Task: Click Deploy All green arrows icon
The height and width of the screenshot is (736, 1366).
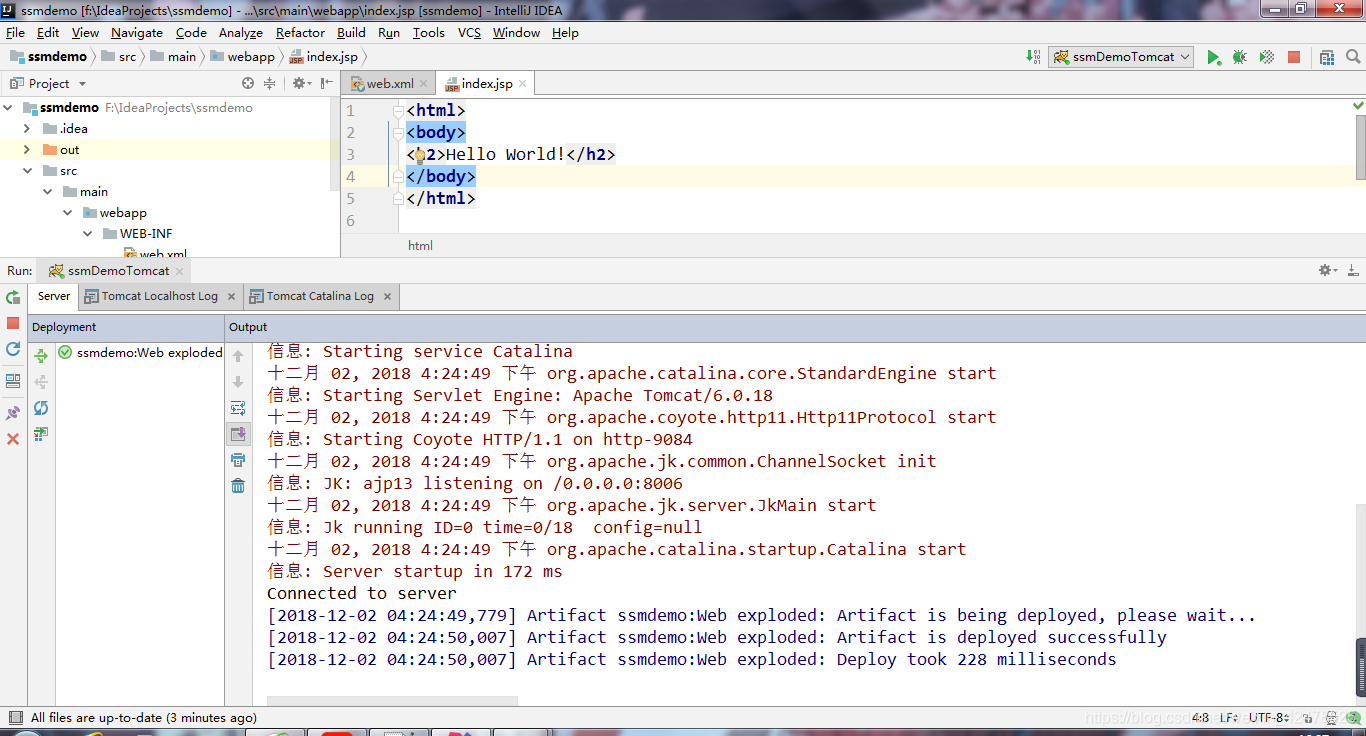Action: (x=41, y=355)
